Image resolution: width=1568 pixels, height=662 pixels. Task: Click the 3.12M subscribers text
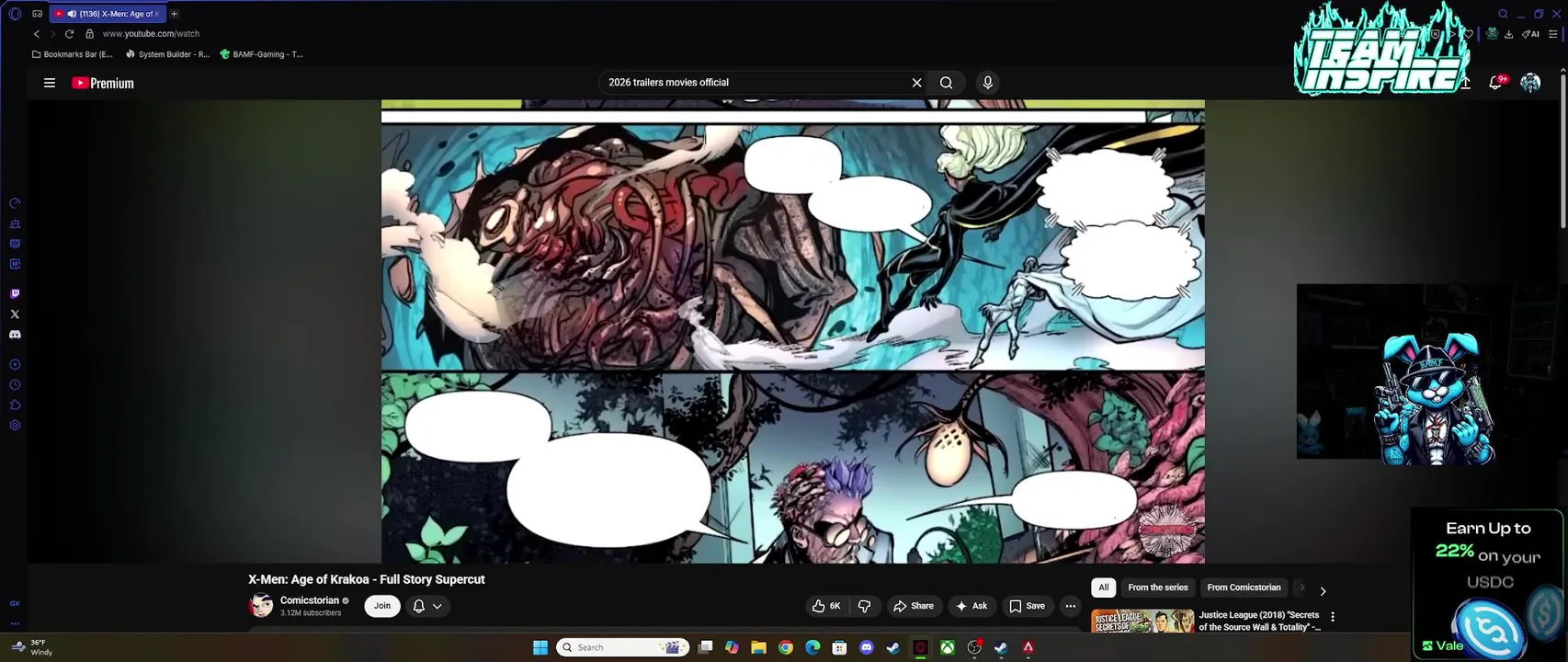(x=311, y=613)
